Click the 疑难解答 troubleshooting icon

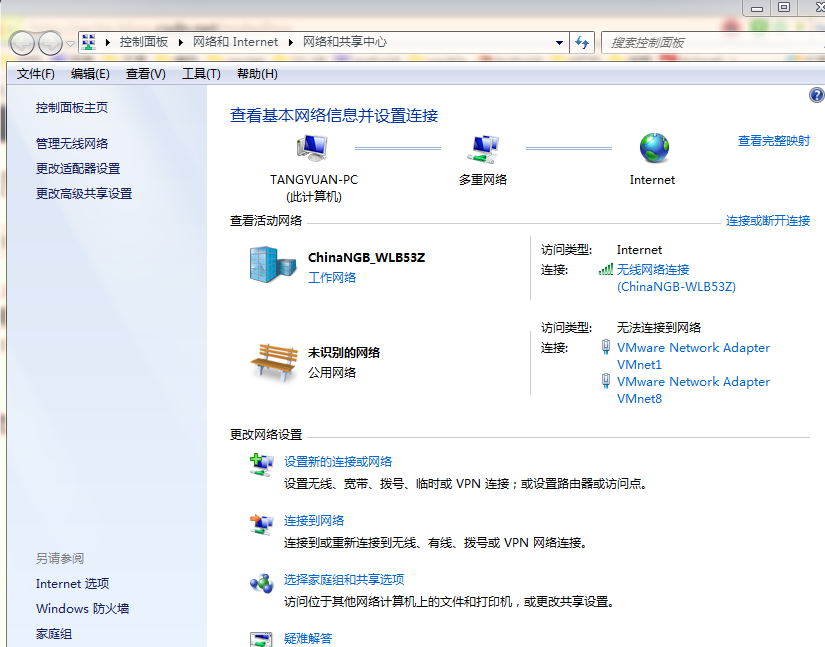click(x=262, y=636)
